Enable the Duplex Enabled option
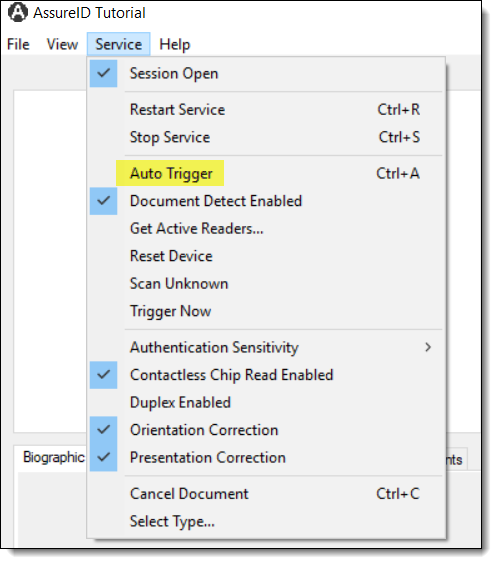 [180, 402]
